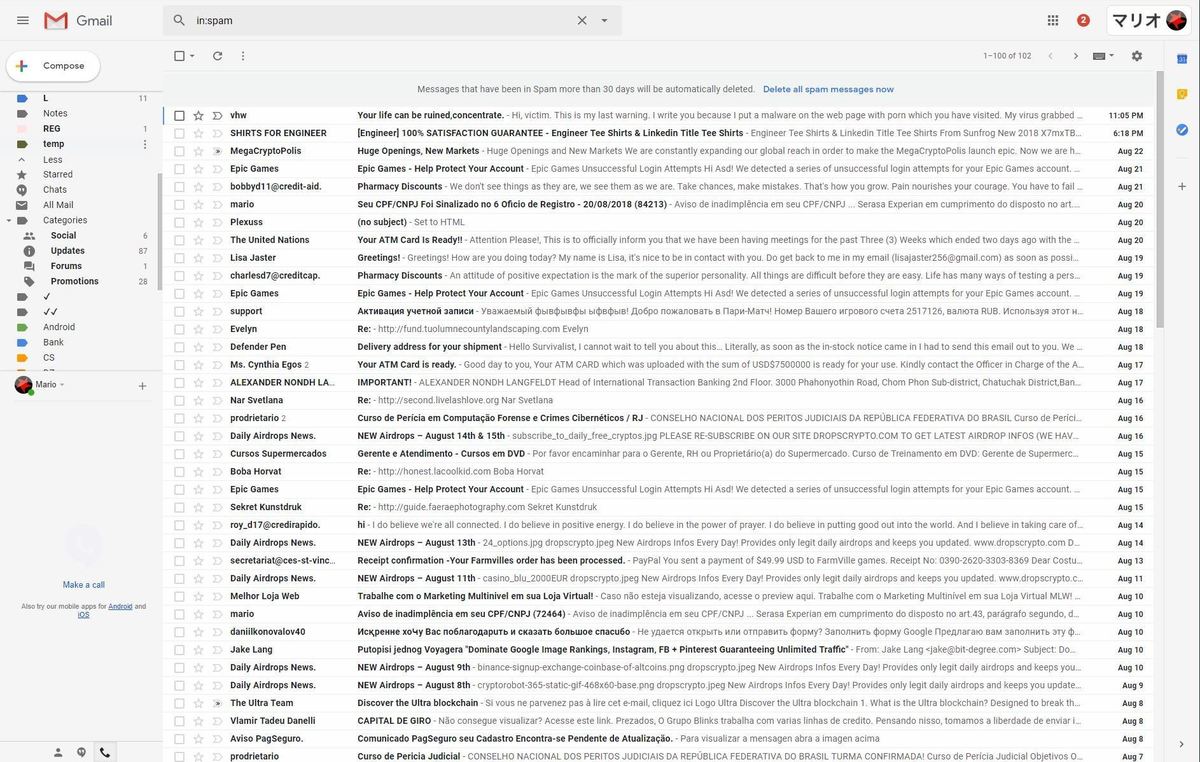Star The United Nations email
This screenshot has width=1200, height=762.
point(198,240)
